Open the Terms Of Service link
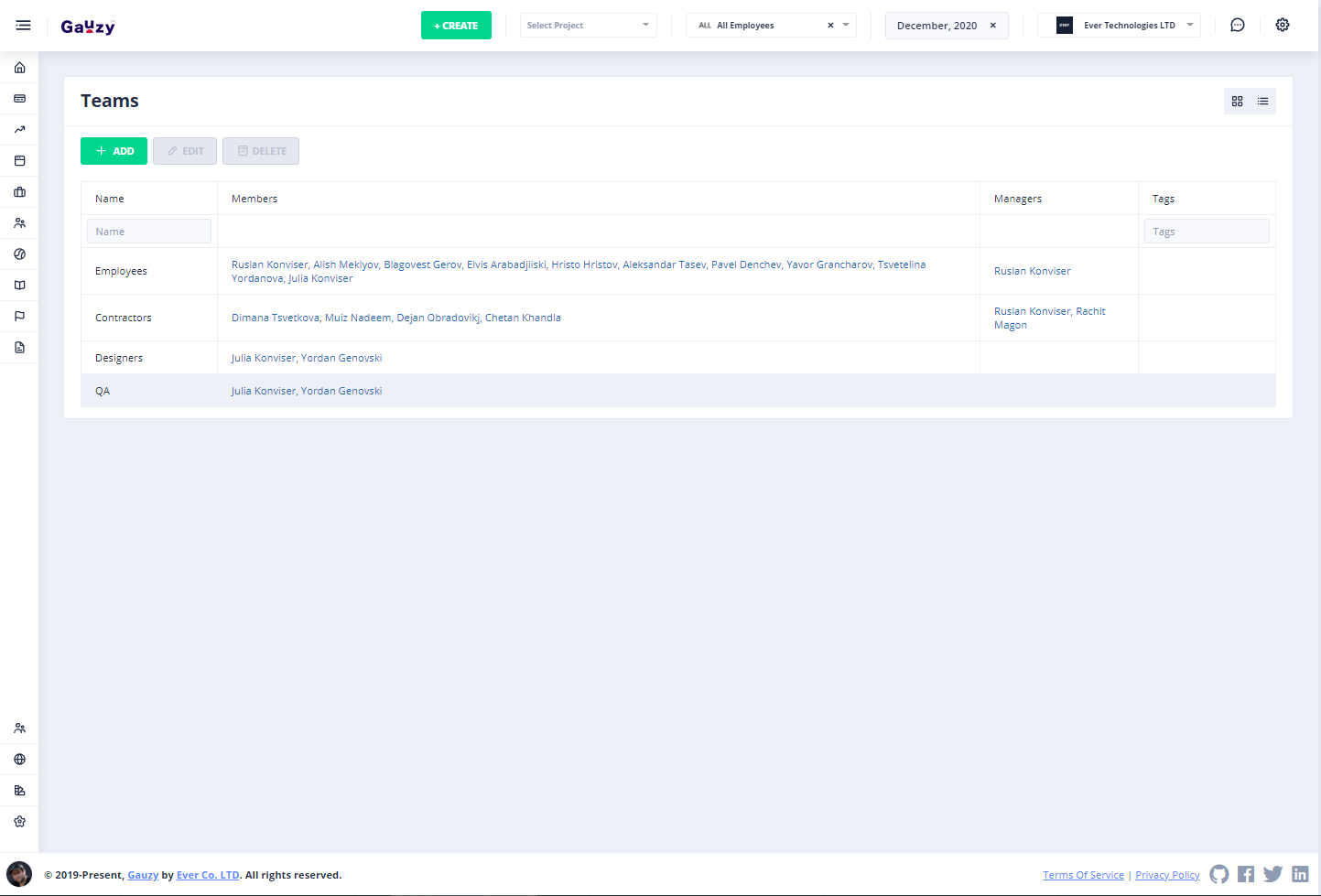Screen dimensions: 1321x896 coord(1083,875)
